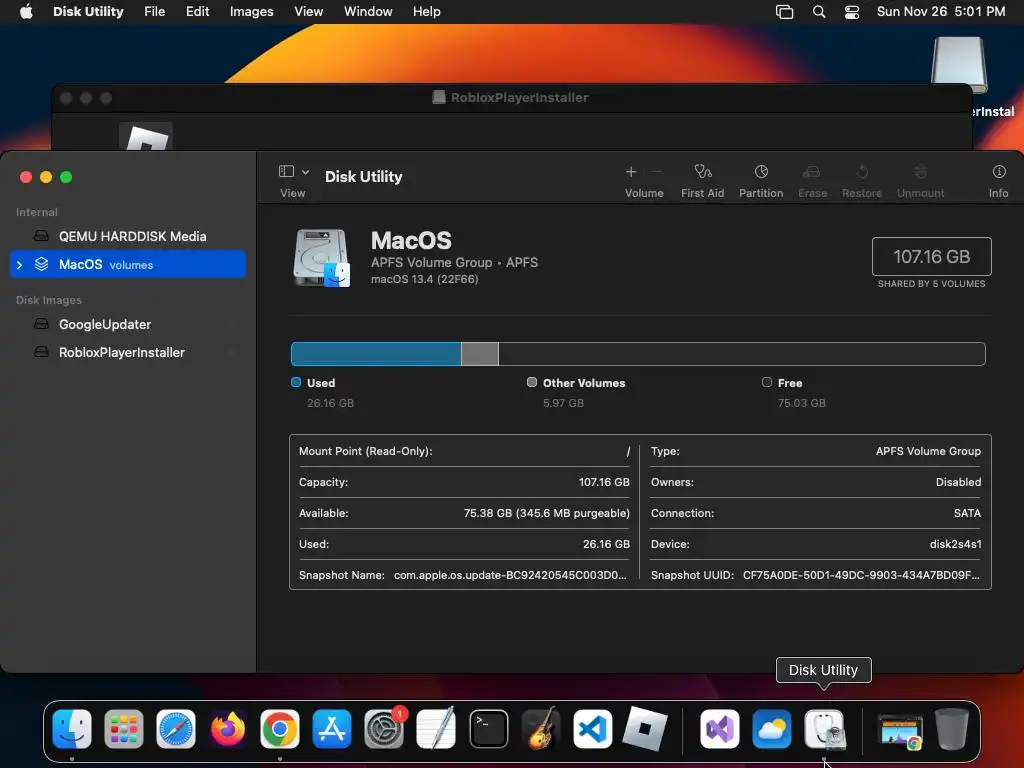The image size is (1024, 768).
Task: Add a volume with the plus icon
Action: point(631,172)
